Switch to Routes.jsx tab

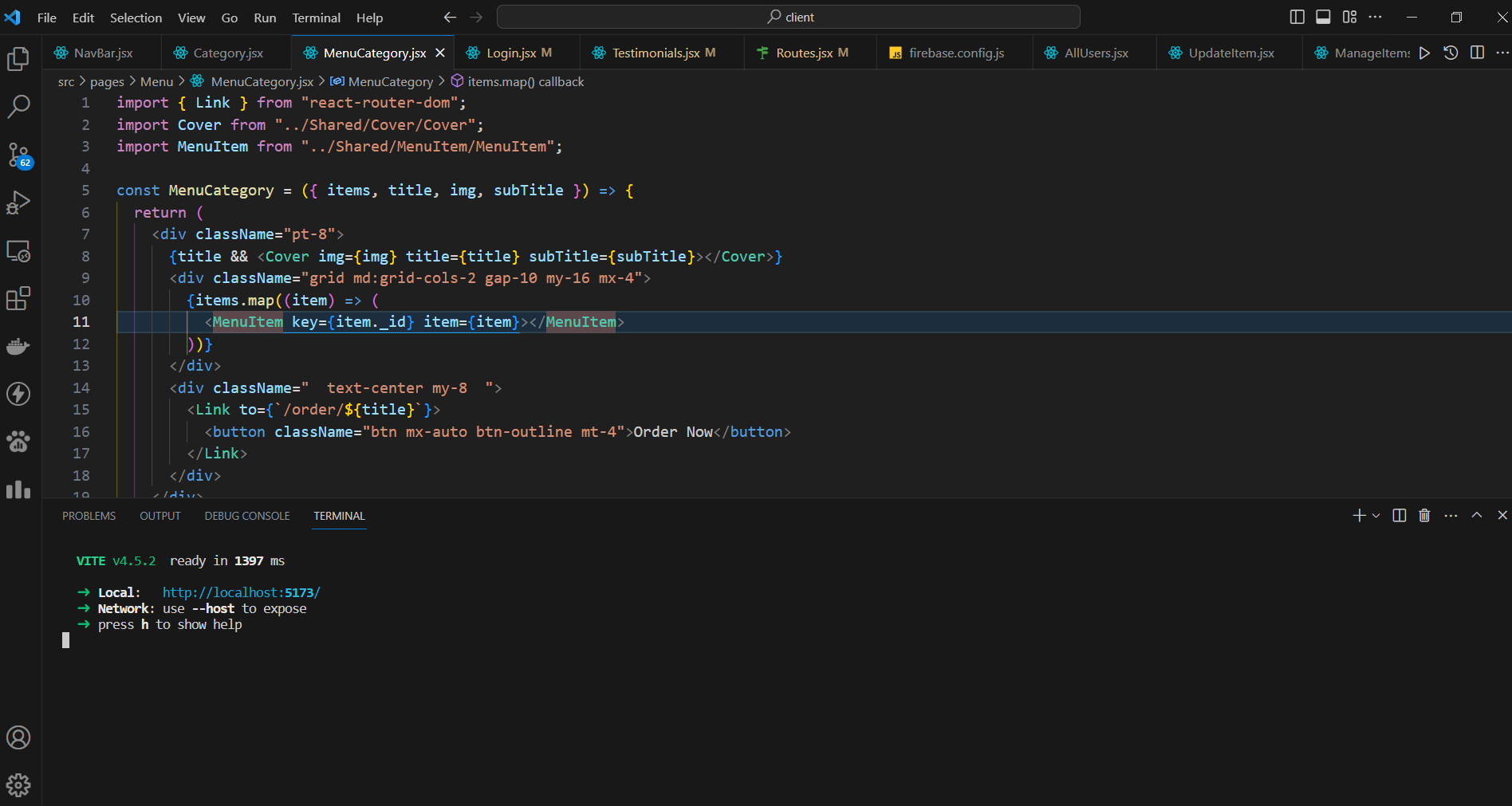[810, 53]
